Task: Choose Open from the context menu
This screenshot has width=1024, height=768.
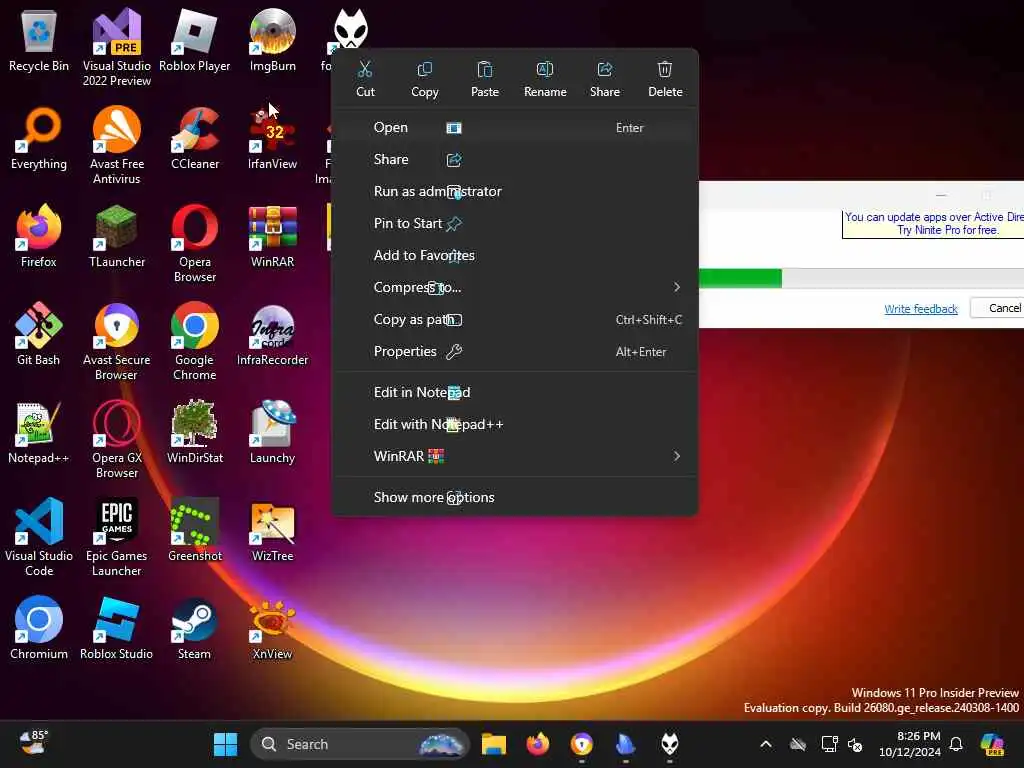Action: click(x=515, y=128)
